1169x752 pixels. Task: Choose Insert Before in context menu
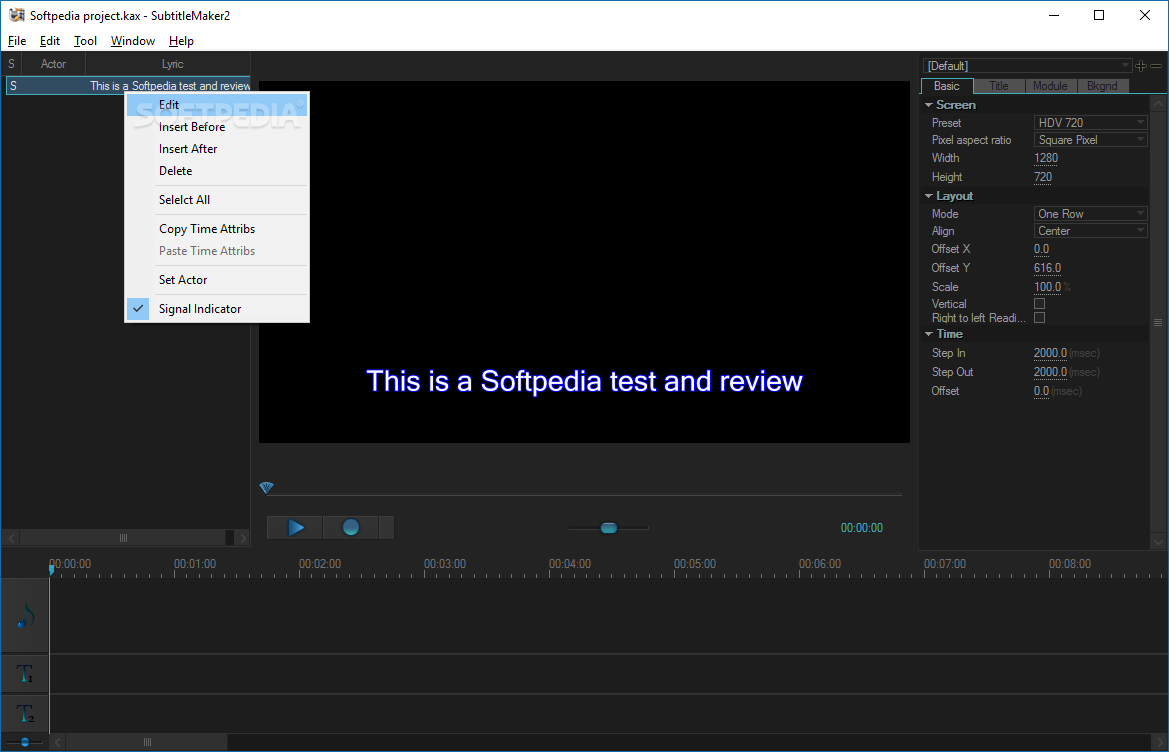(x=217, y=127)
